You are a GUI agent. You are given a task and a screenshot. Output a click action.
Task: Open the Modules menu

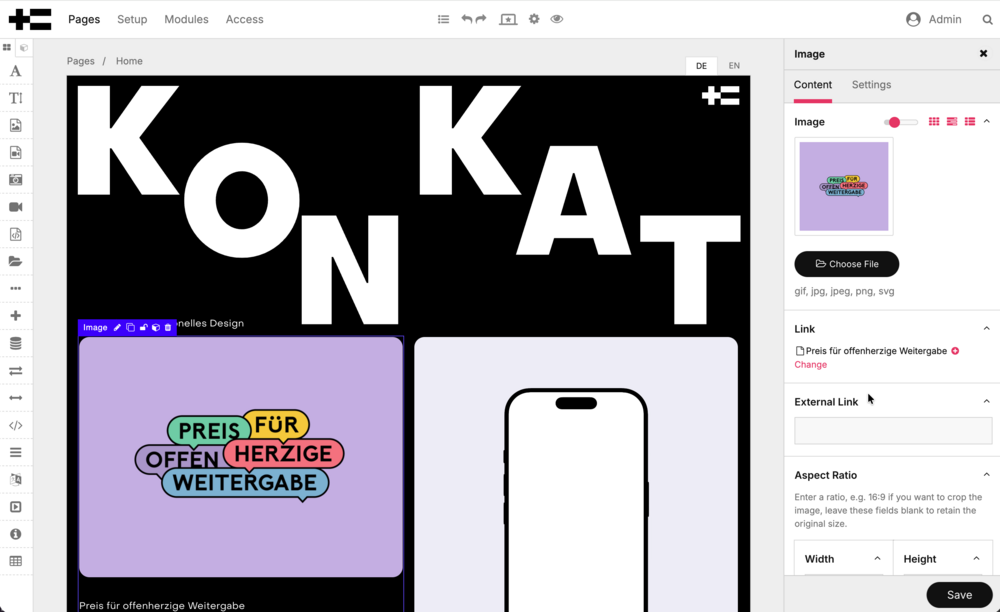point(186,19)
